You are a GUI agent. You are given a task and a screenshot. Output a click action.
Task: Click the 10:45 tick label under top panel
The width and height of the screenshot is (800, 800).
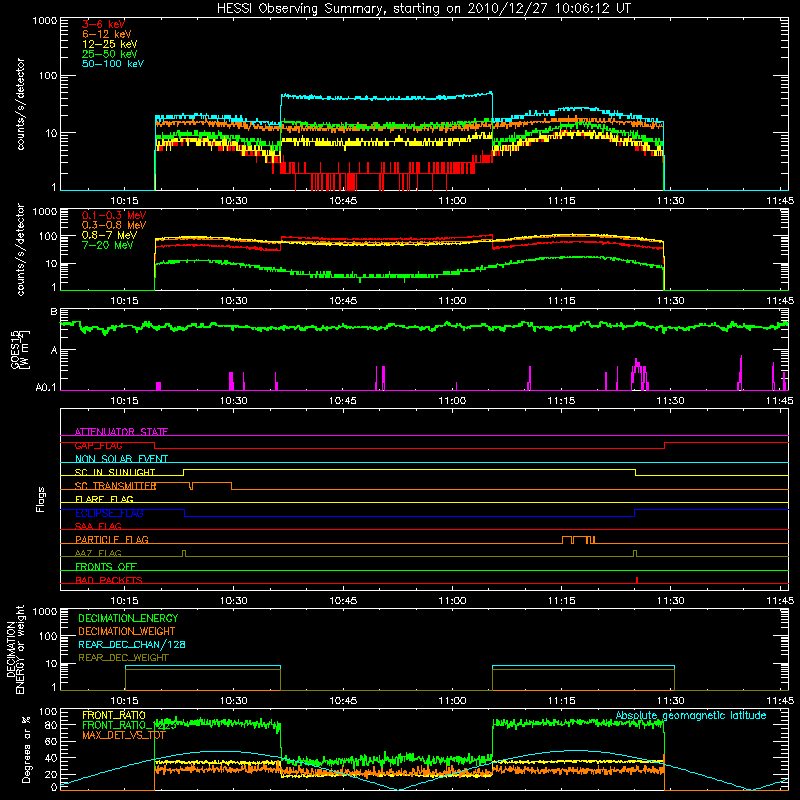(x=343, y=201)
